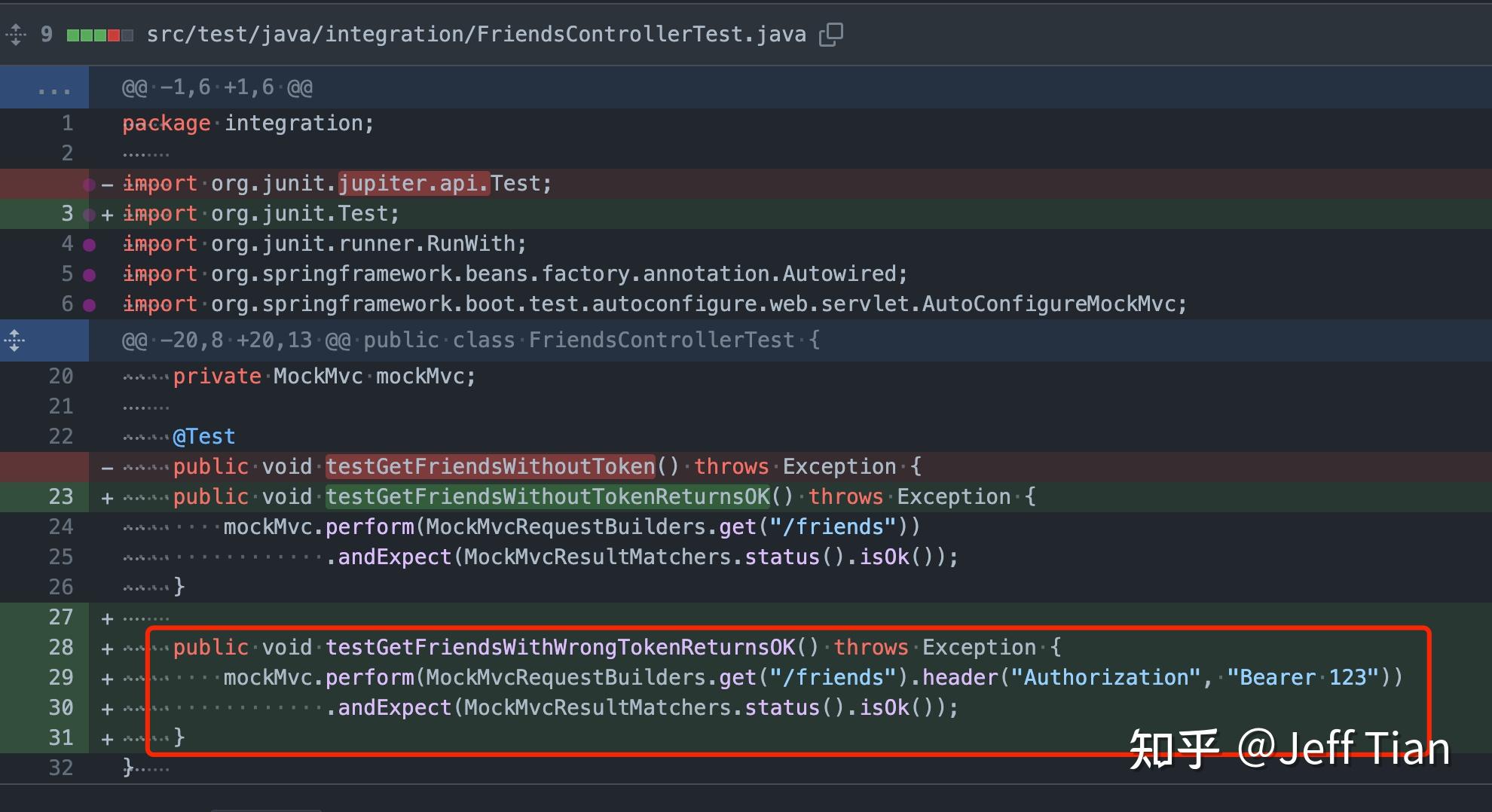1492x812 pixels.
Task: Click the faded dot marker on added line 3
Action: pyautogui.click(x=88, y=213)
